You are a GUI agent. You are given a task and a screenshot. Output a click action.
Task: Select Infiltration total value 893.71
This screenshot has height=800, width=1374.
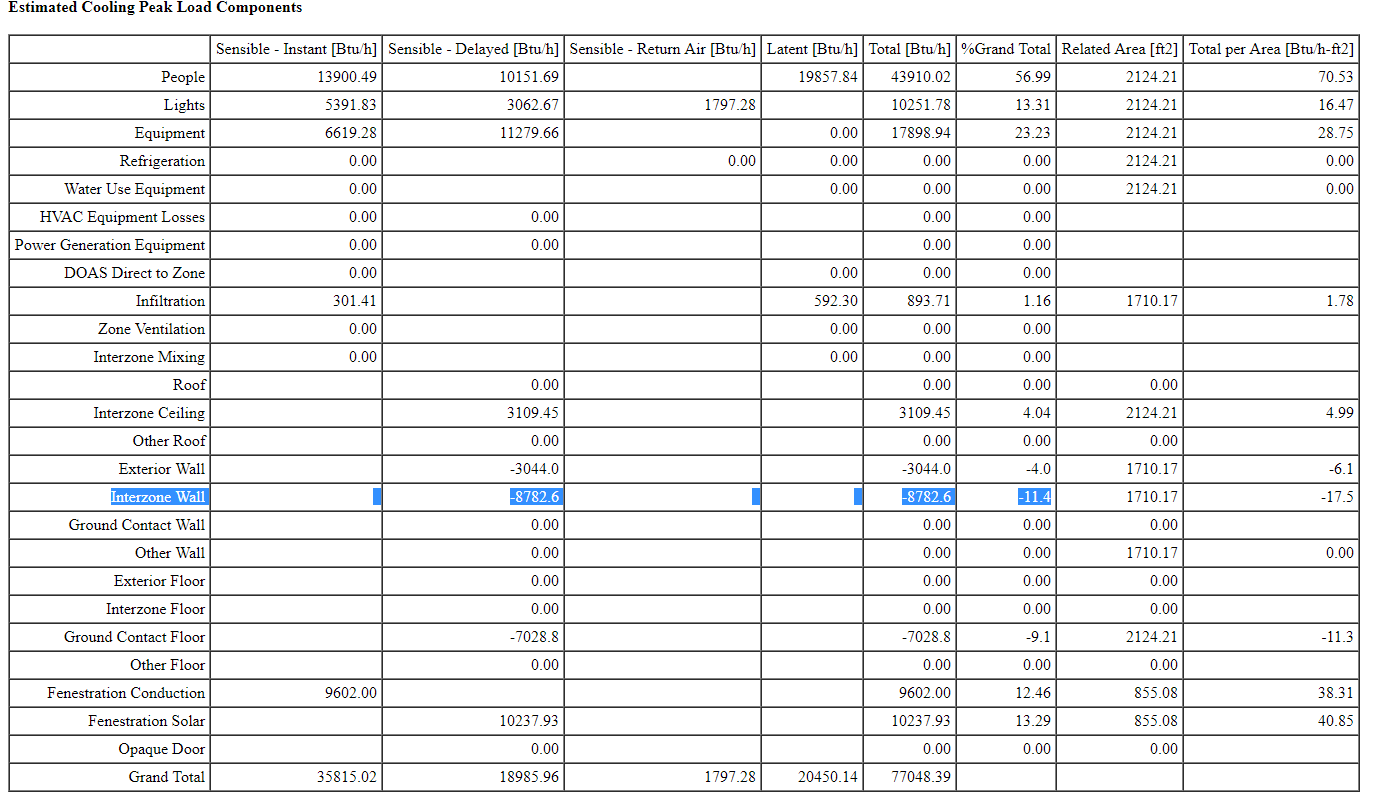click(x=929, y=301)
